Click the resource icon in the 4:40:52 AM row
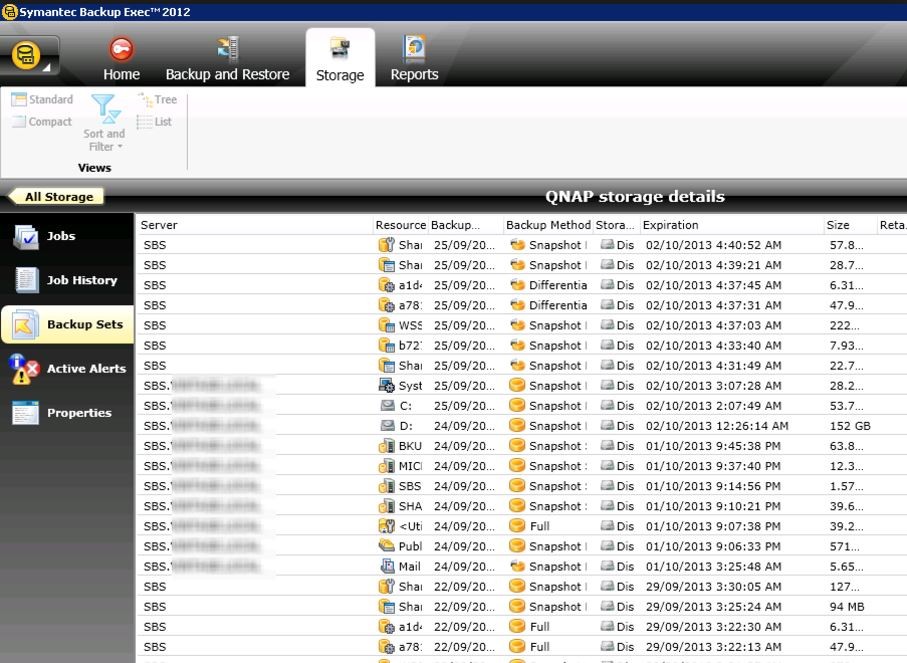Viewport: 907px width, 663px height. click(386, 245)
